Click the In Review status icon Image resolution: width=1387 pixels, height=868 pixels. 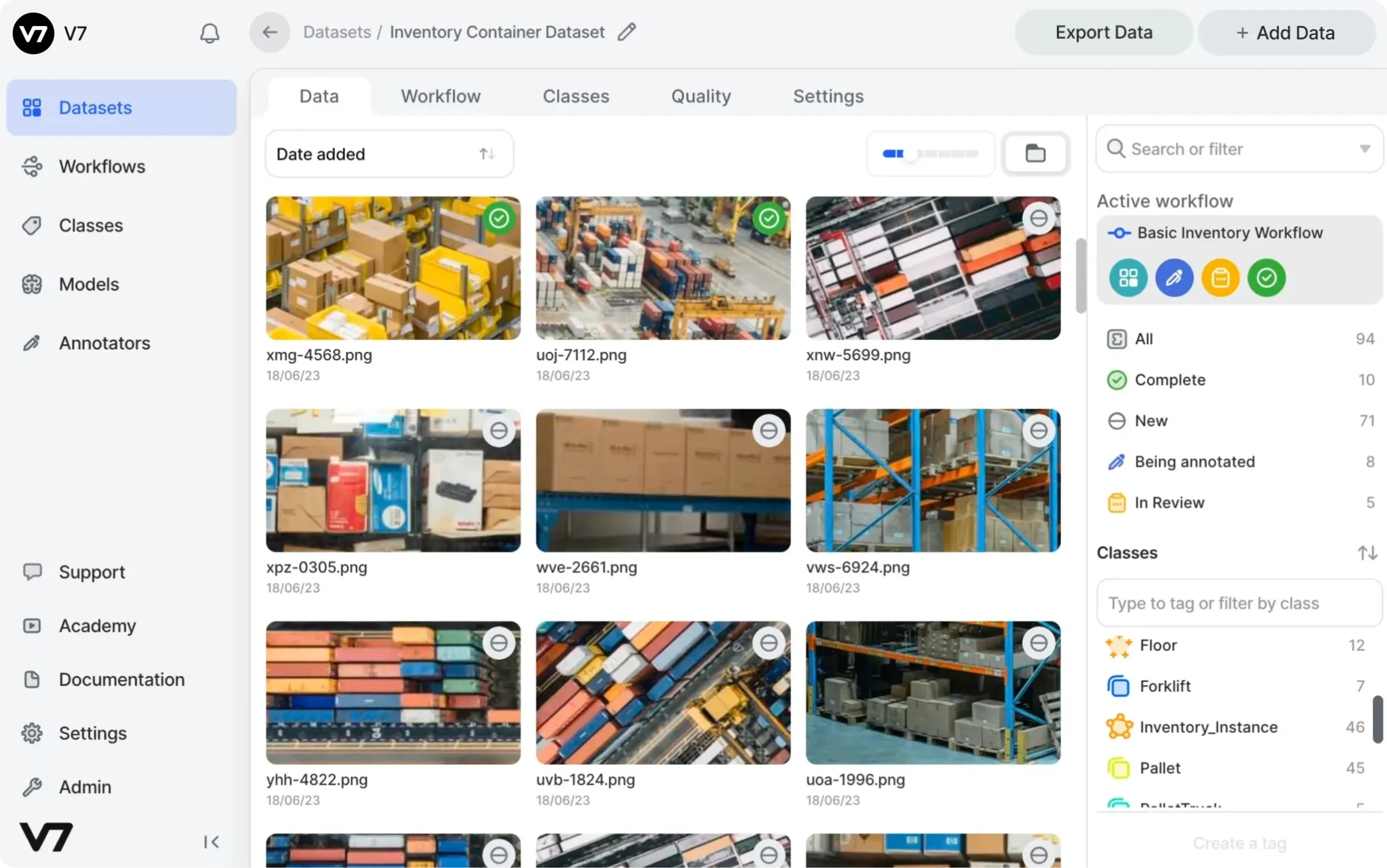1116,502
